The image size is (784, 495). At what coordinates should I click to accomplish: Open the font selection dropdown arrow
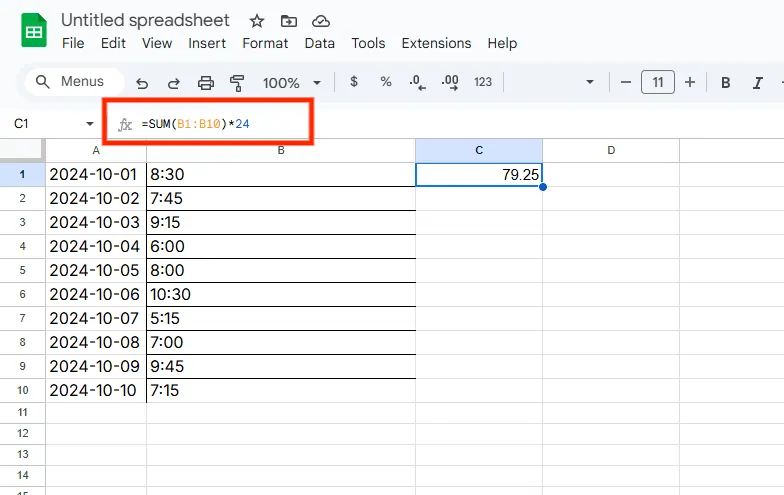pos(590,83)
